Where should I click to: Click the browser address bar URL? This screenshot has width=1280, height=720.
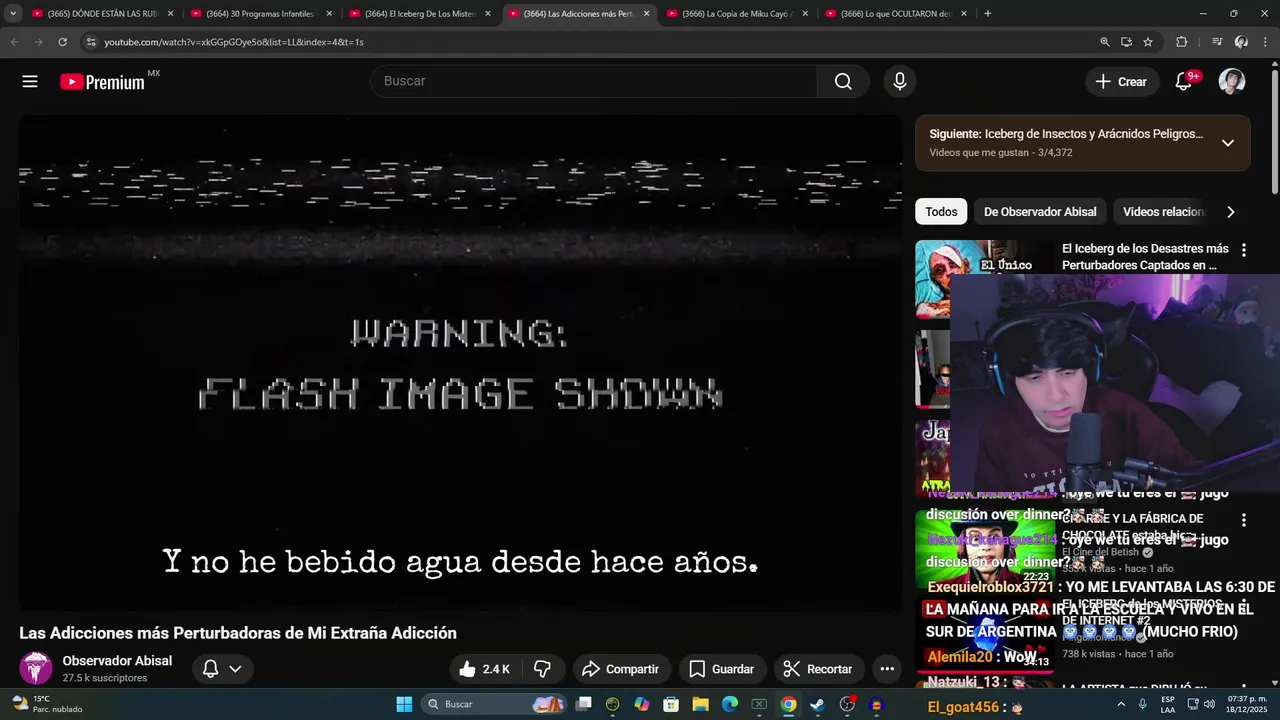coord(234,42)
